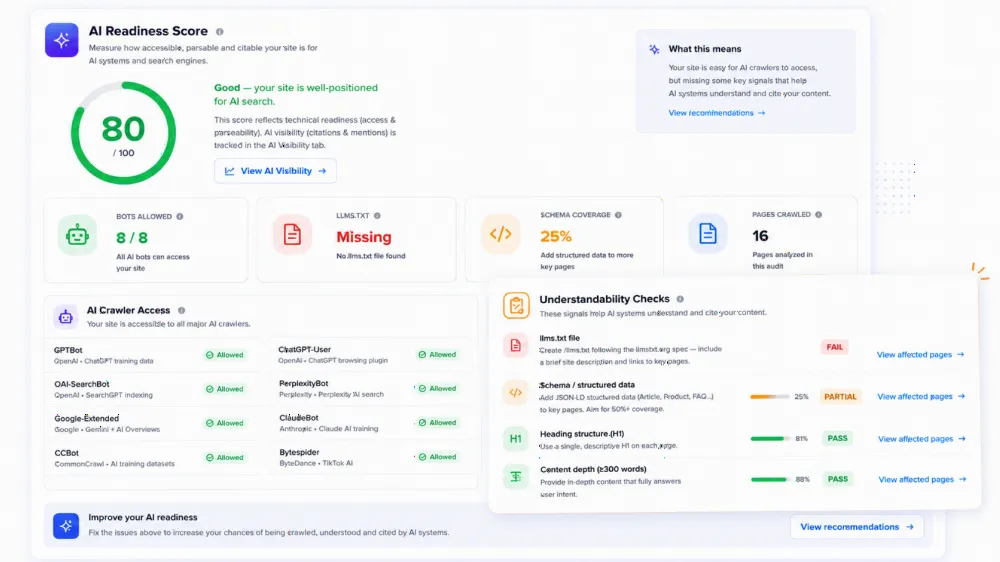Click the 25% progress bar for Schema

pos(770,397)
